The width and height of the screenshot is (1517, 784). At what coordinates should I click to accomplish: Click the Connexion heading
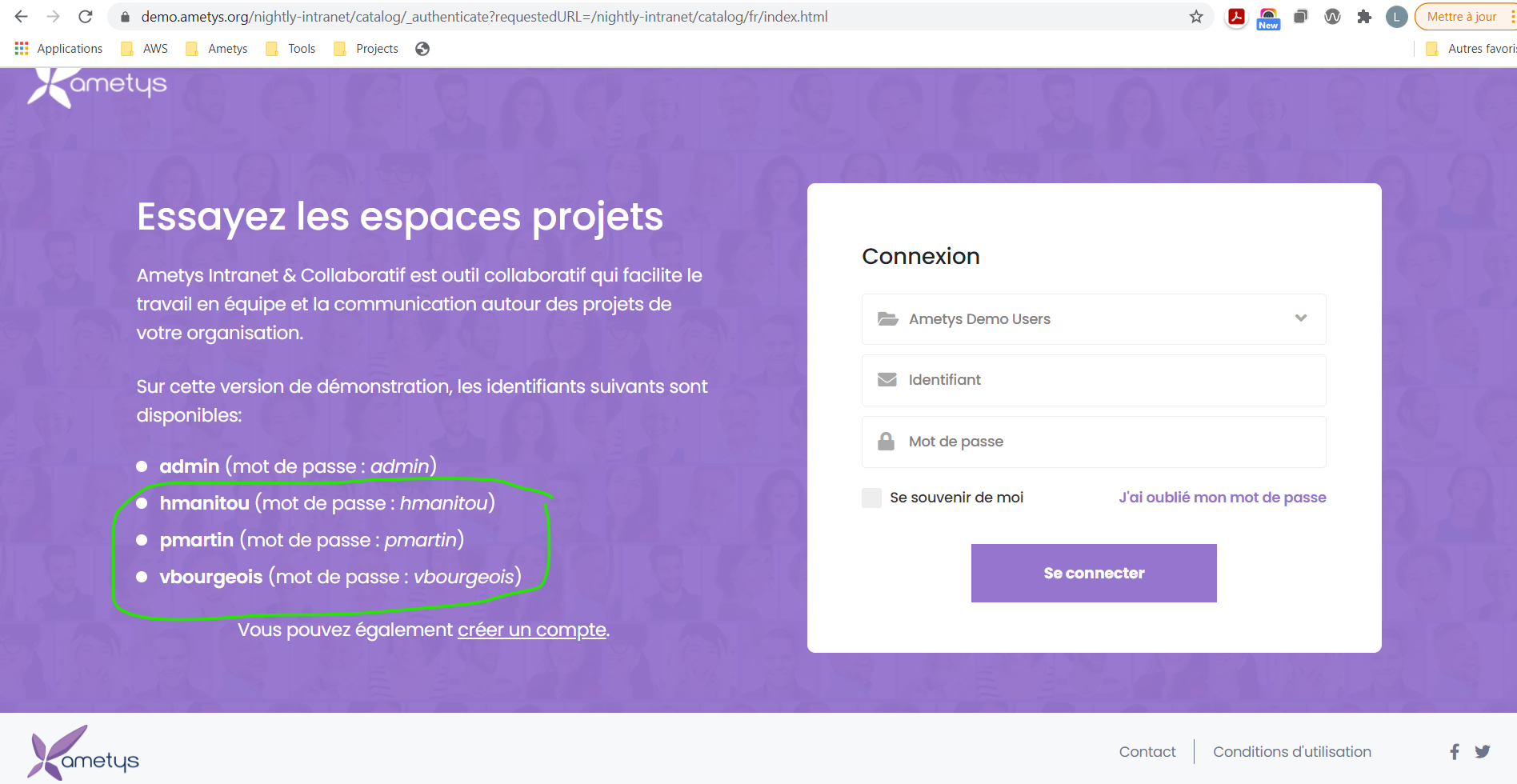pyautogui.click(x=921, y=256)
